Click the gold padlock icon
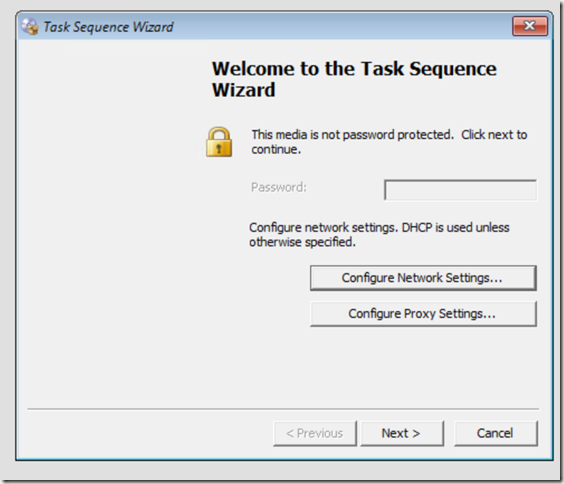The image size is (564, 484). (x=219, y=142)
